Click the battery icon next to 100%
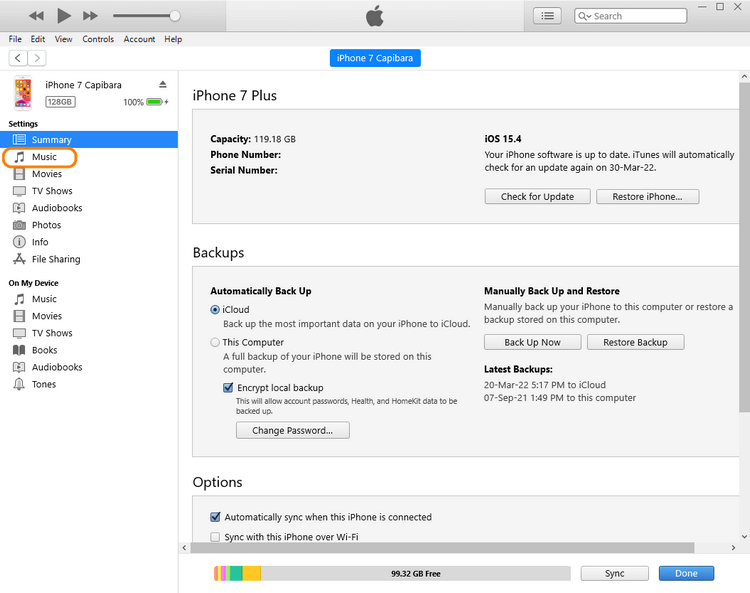Viewport: 750px width, 593px height. (x=154, y=102)
